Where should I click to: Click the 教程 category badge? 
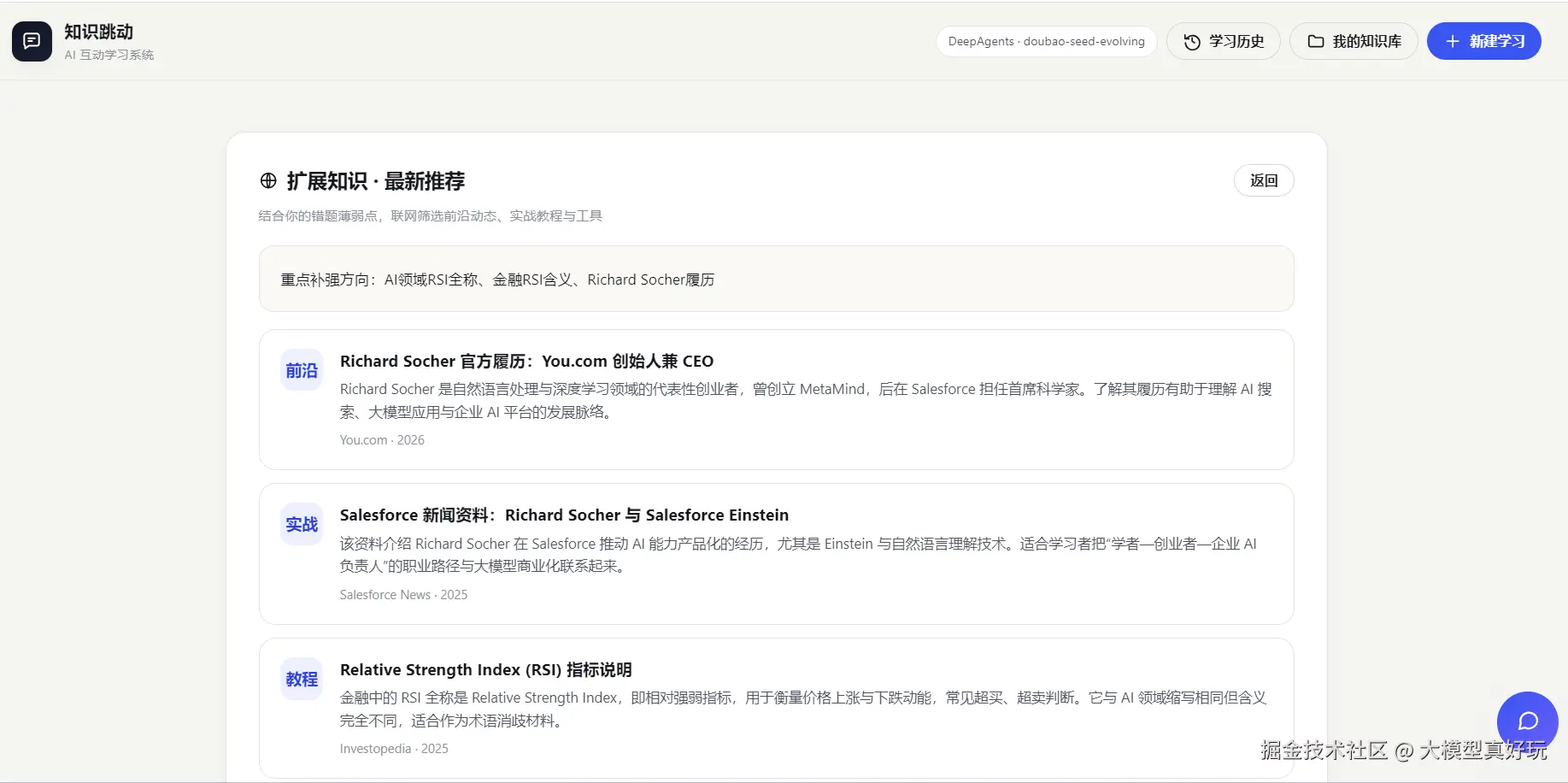click(302, 679)
